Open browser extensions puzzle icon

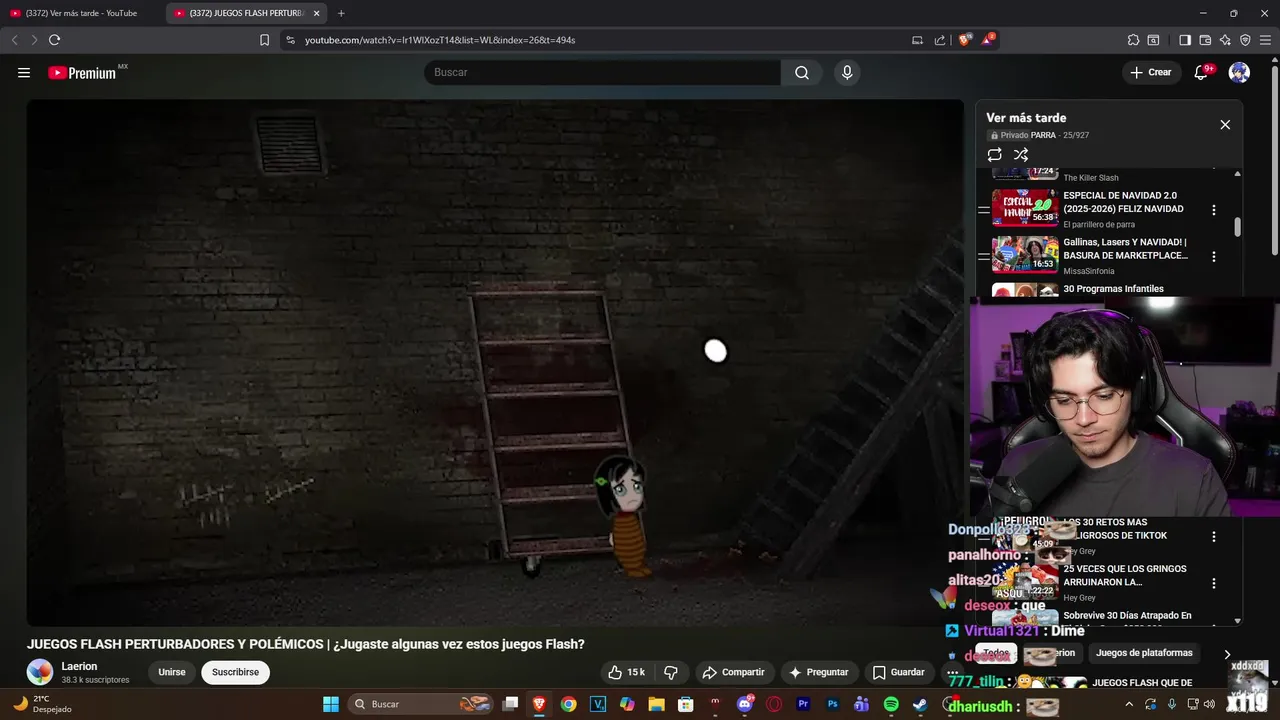click(x=1133, y=40)
